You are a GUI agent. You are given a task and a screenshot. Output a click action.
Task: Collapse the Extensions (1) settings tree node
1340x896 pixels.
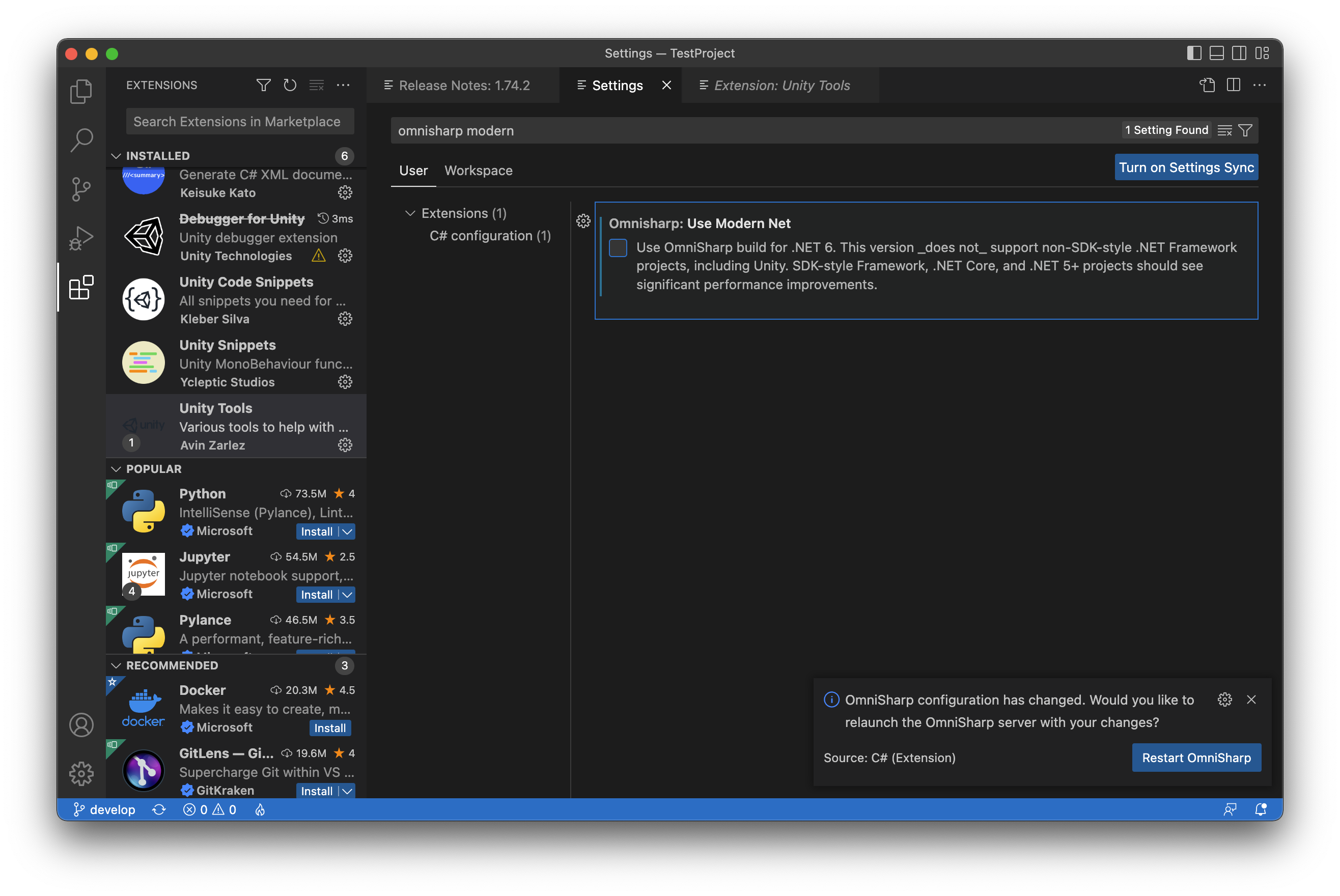[410, 213]
